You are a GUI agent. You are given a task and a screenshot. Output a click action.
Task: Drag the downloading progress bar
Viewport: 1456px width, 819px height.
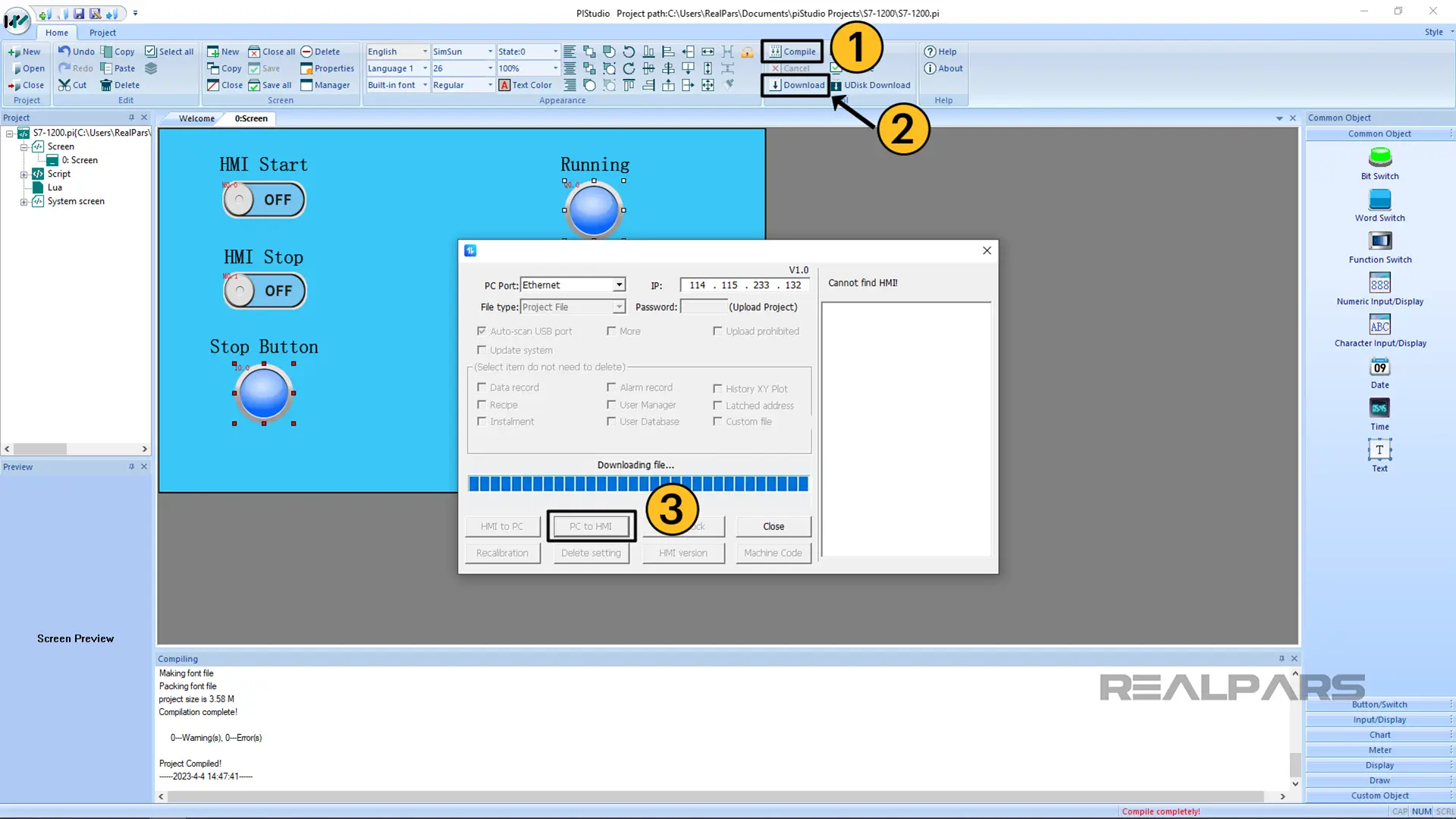(x=637, y=484)
